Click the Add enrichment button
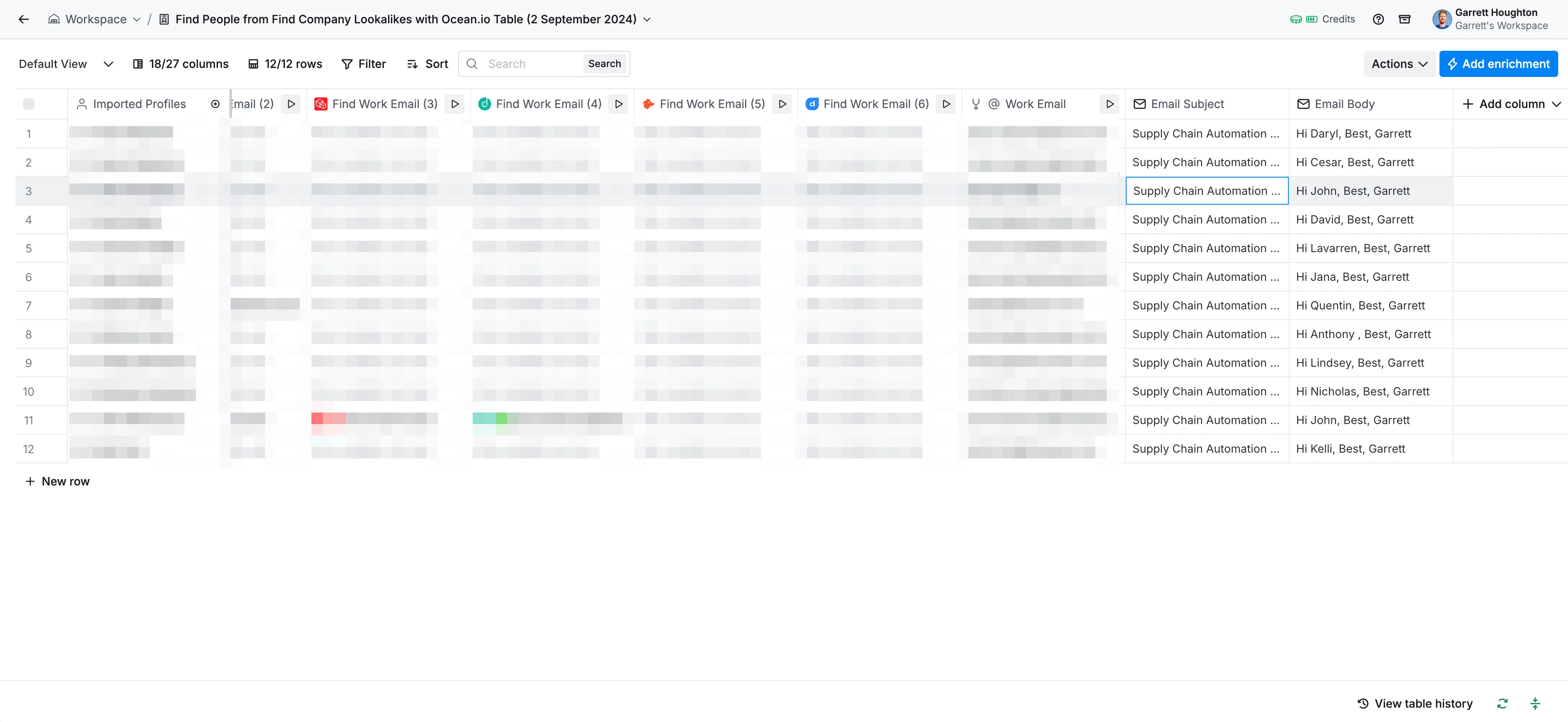This screenshot has width=1568, height=722. pyautogui.click(x=1498, y=64)
